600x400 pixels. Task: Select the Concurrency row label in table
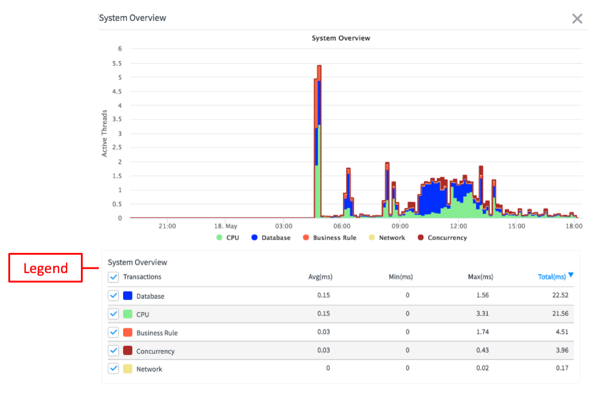tap(155, 351)
